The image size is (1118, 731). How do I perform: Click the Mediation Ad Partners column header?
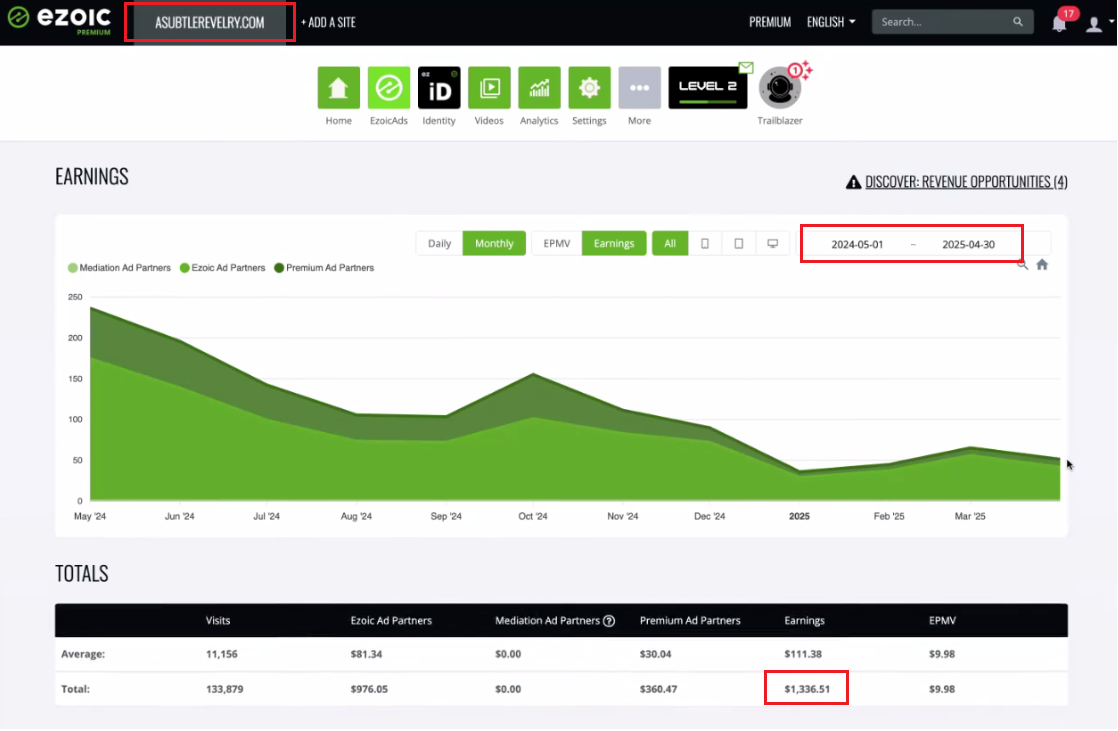pos(548,620)
